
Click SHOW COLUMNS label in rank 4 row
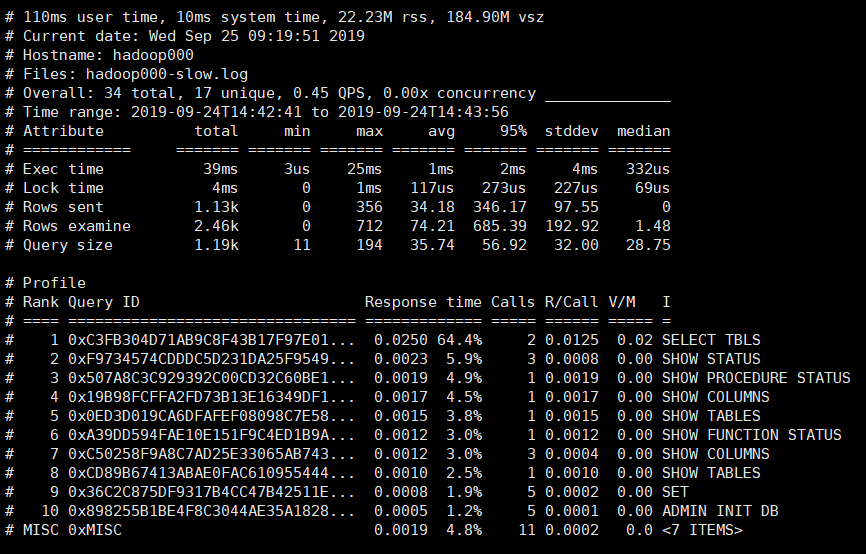coord(716,397)
